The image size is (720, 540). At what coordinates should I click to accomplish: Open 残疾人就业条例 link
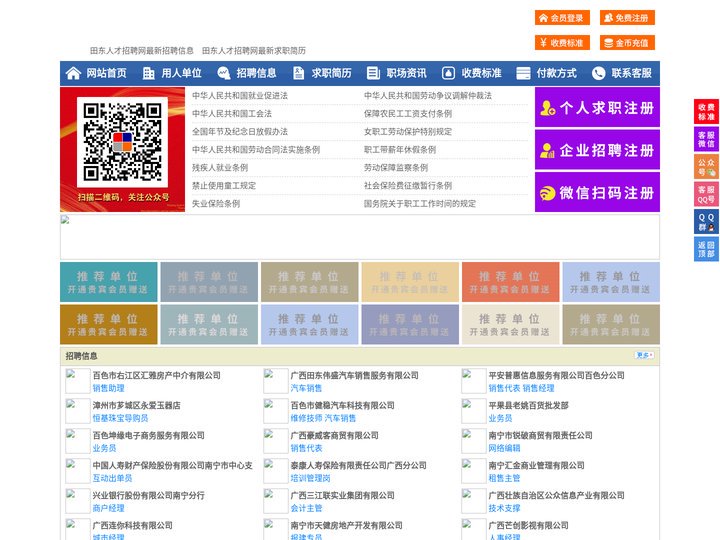pos(220,168)
